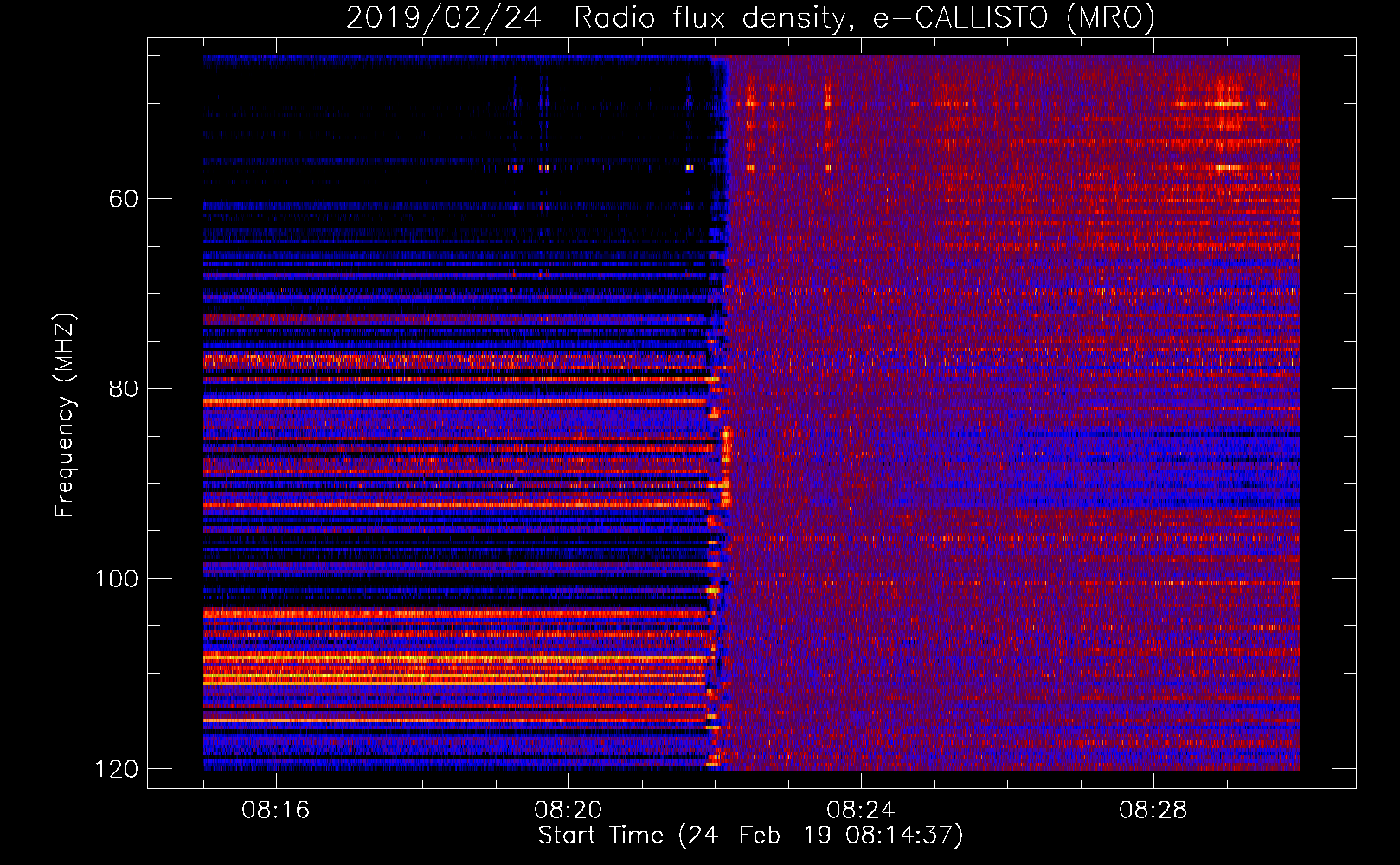The height and width of the screenshot is (865, 1400).
Task: Click the plot title '2019/02/24 Radio flux density'
Action: (x=750, y=18)
